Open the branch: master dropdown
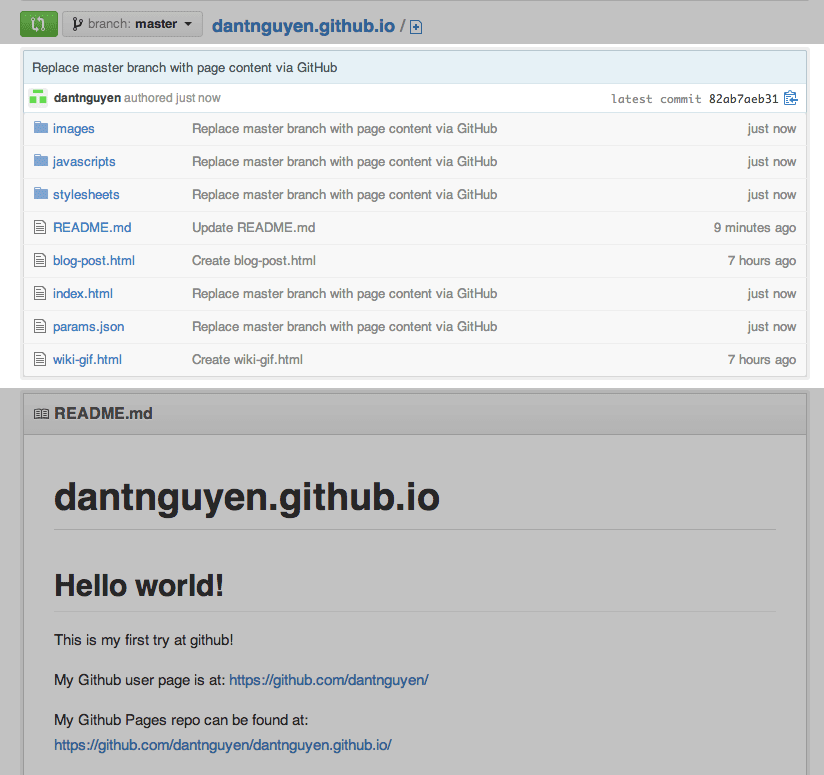 (131, 23)
